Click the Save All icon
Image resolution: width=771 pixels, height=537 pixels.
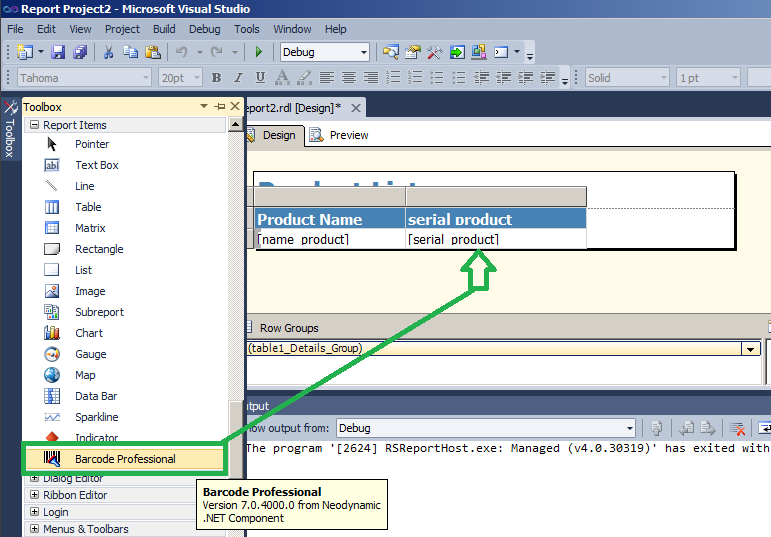coord(80,52)
